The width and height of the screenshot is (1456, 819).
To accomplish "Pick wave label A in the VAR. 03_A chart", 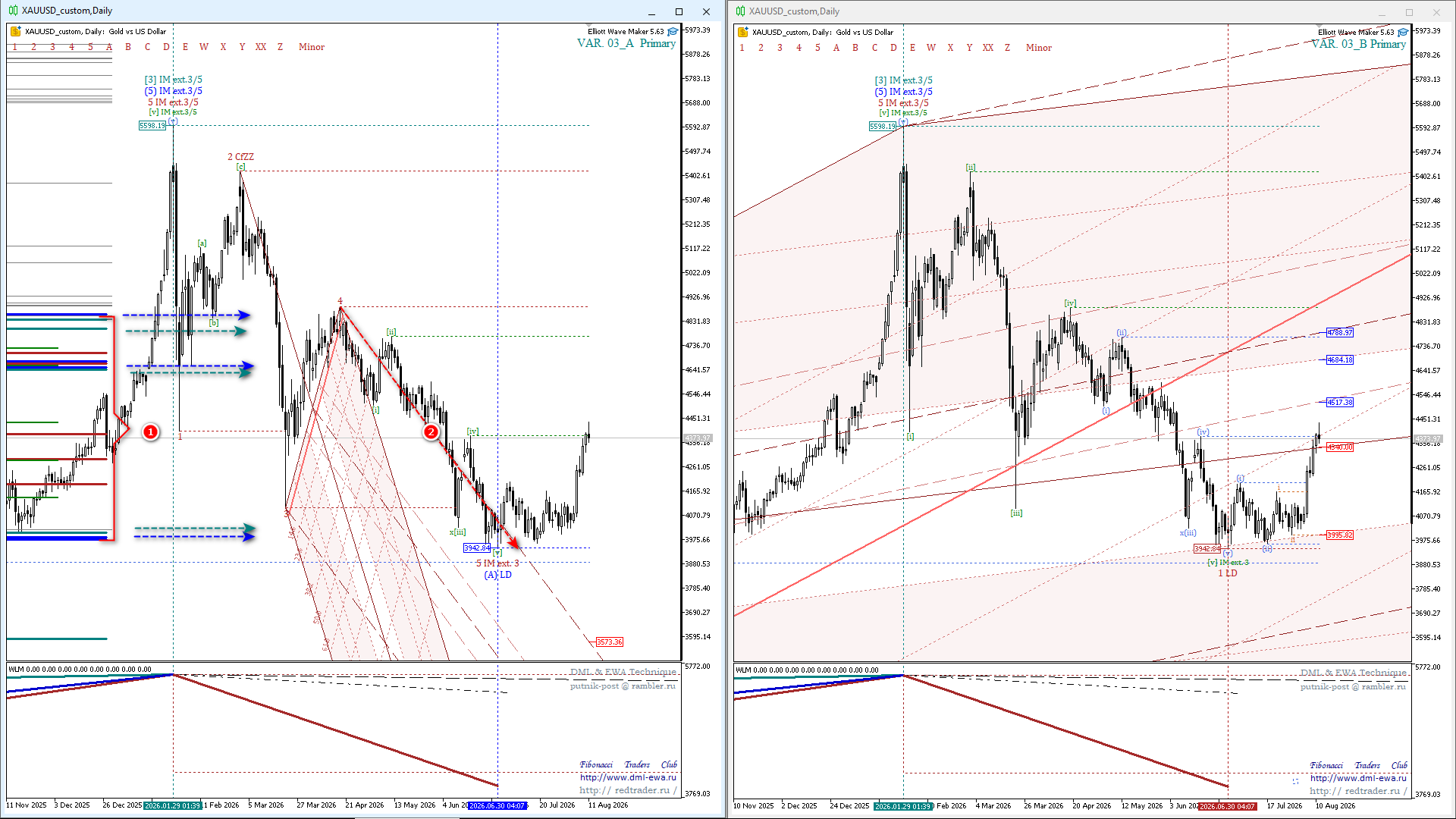I will pos(109,47).
